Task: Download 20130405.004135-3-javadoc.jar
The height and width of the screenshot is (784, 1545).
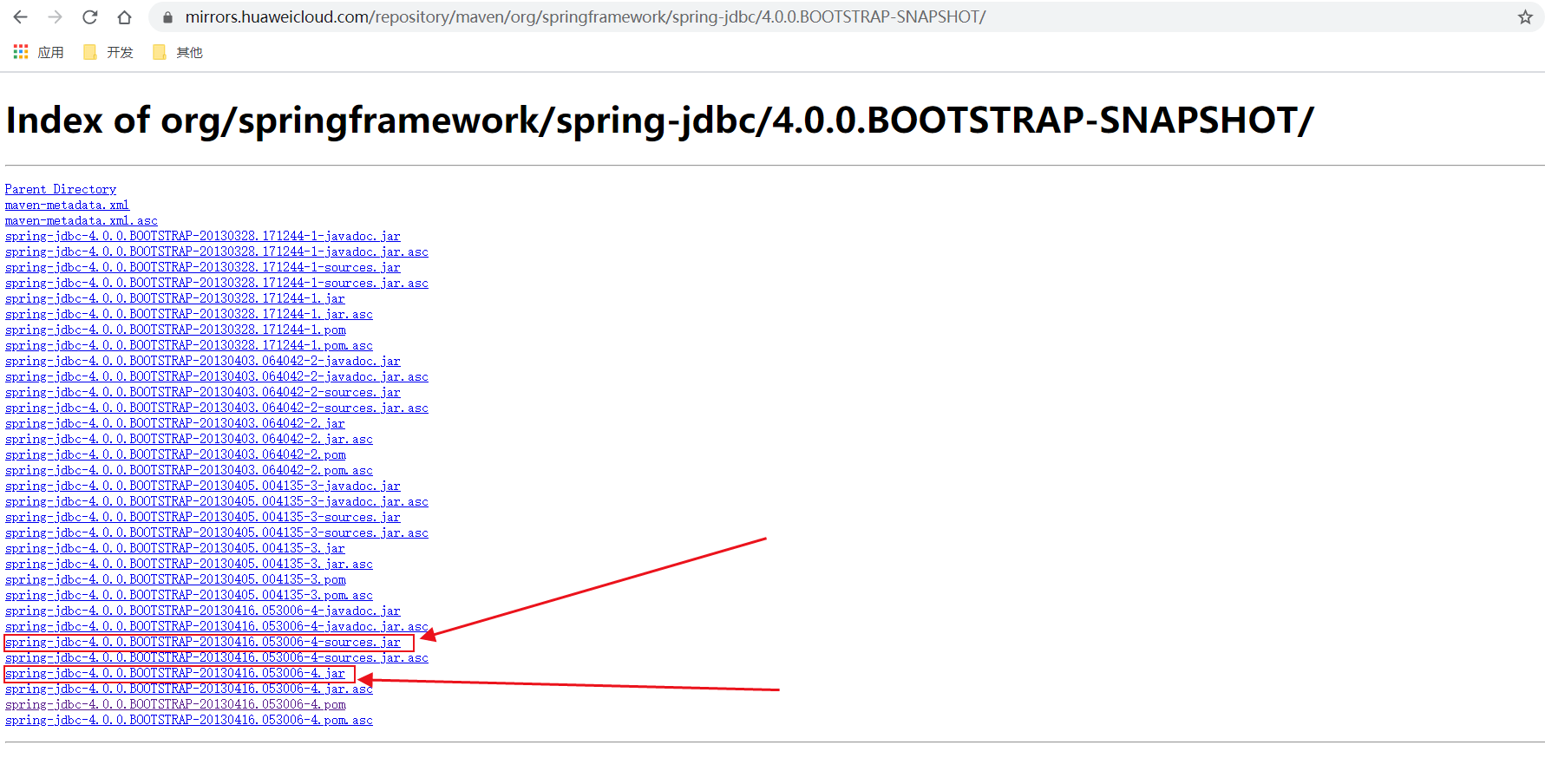Action: (203, 486)
